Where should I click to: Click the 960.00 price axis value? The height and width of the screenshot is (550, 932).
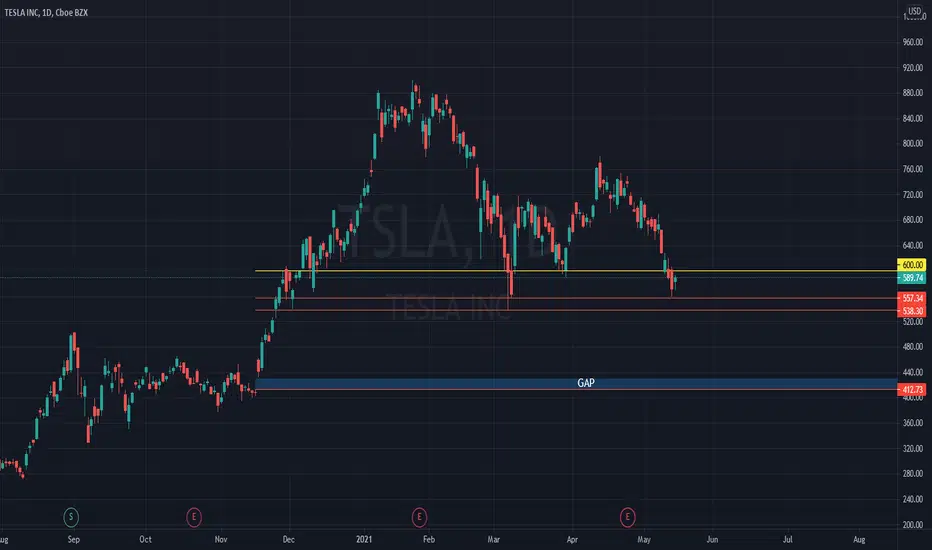[912, 42]
